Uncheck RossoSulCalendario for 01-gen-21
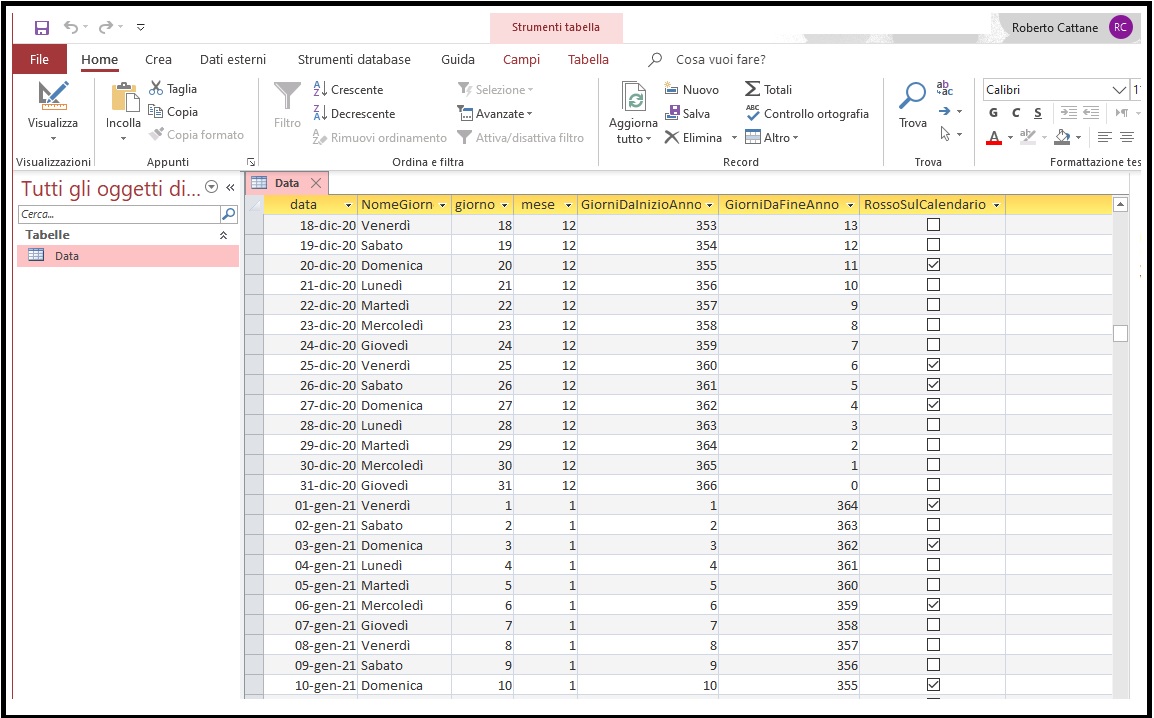The height and width of the screenshot is (718, 1154). coord(933,505)
